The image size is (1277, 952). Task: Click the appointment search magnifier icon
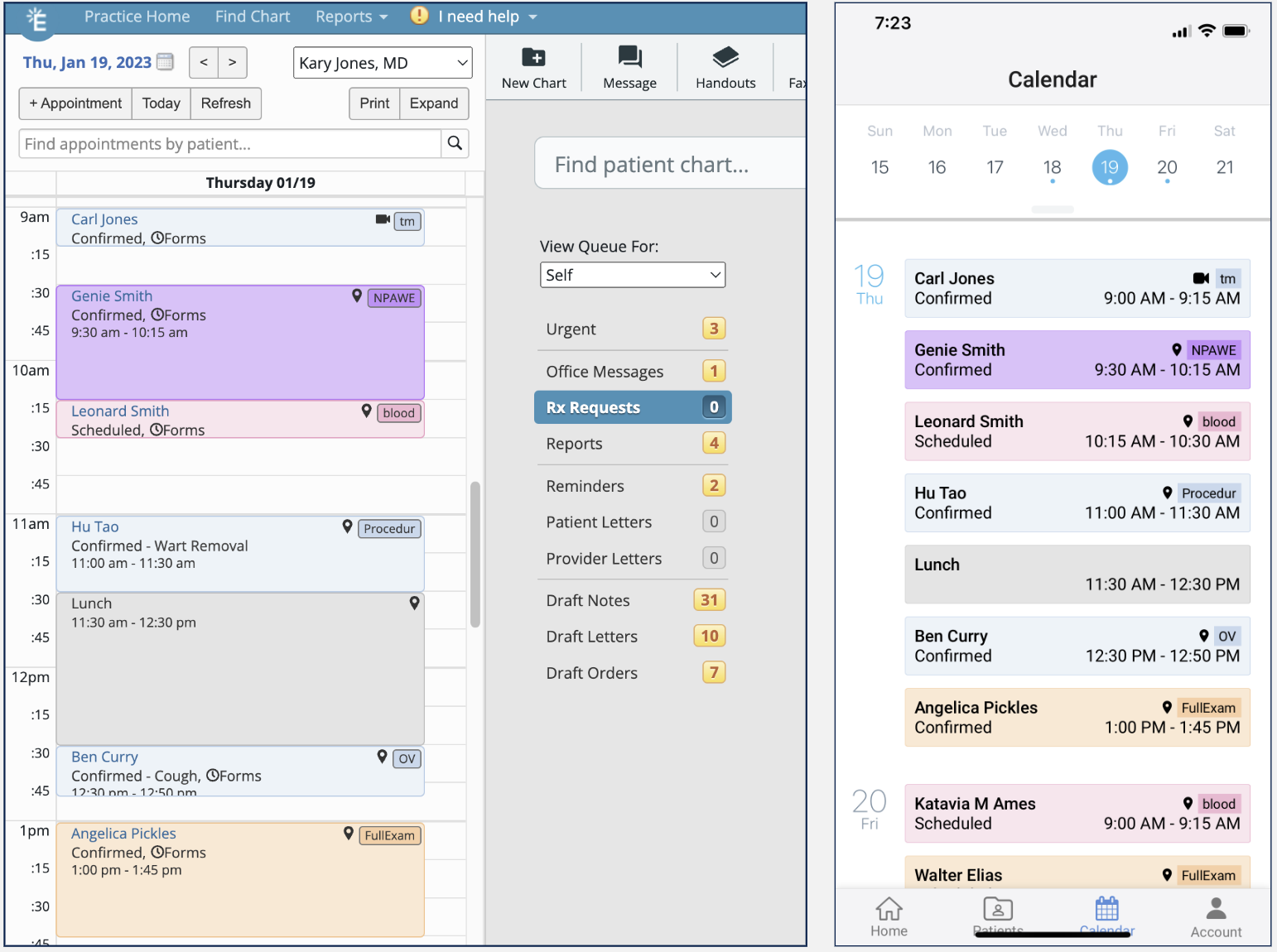[455, 143]
